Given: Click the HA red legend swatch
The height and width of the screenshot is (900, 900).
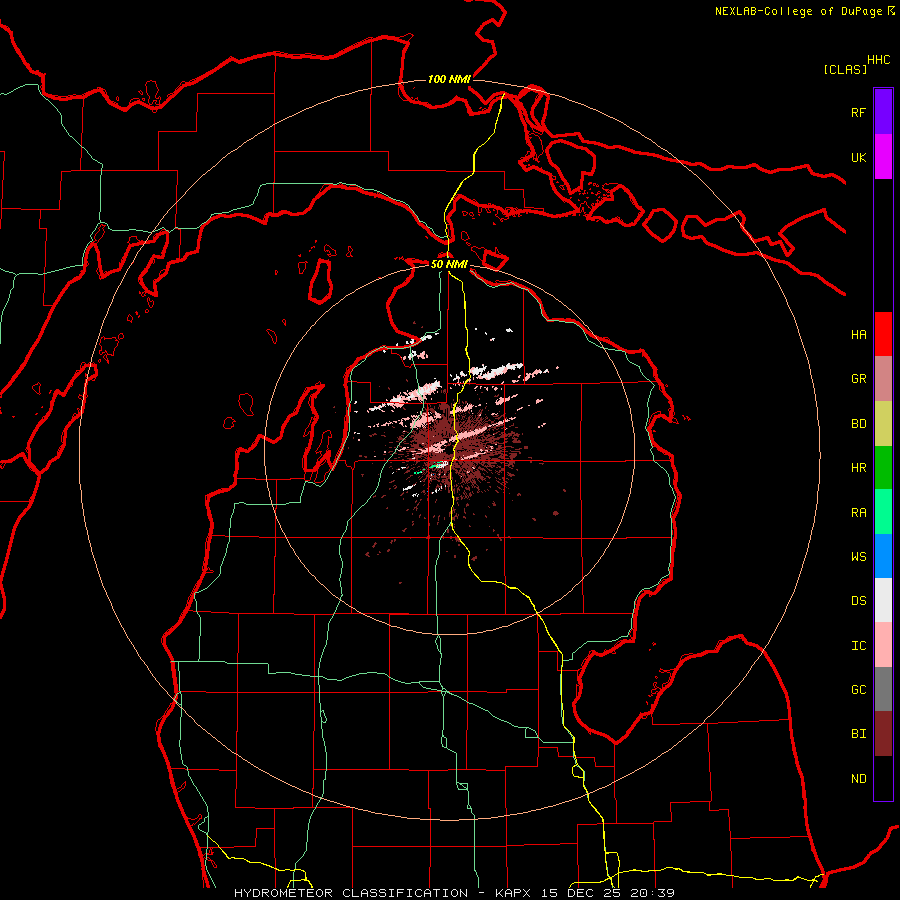Looking at the screenshot, I should tap(883, 334).
